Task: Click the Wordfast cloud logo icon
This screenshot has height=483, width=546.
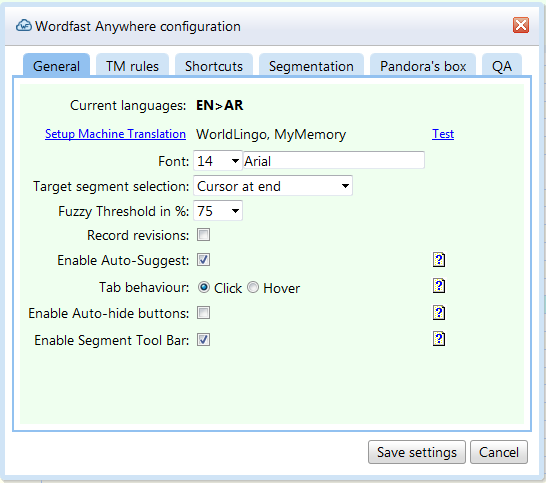Action: pos(24,26)
